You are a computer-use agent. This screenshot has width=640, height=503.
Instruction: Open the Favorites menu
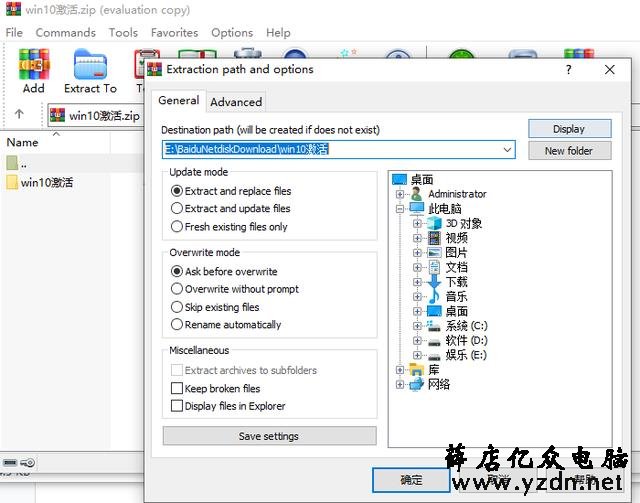tap(174, 33)
